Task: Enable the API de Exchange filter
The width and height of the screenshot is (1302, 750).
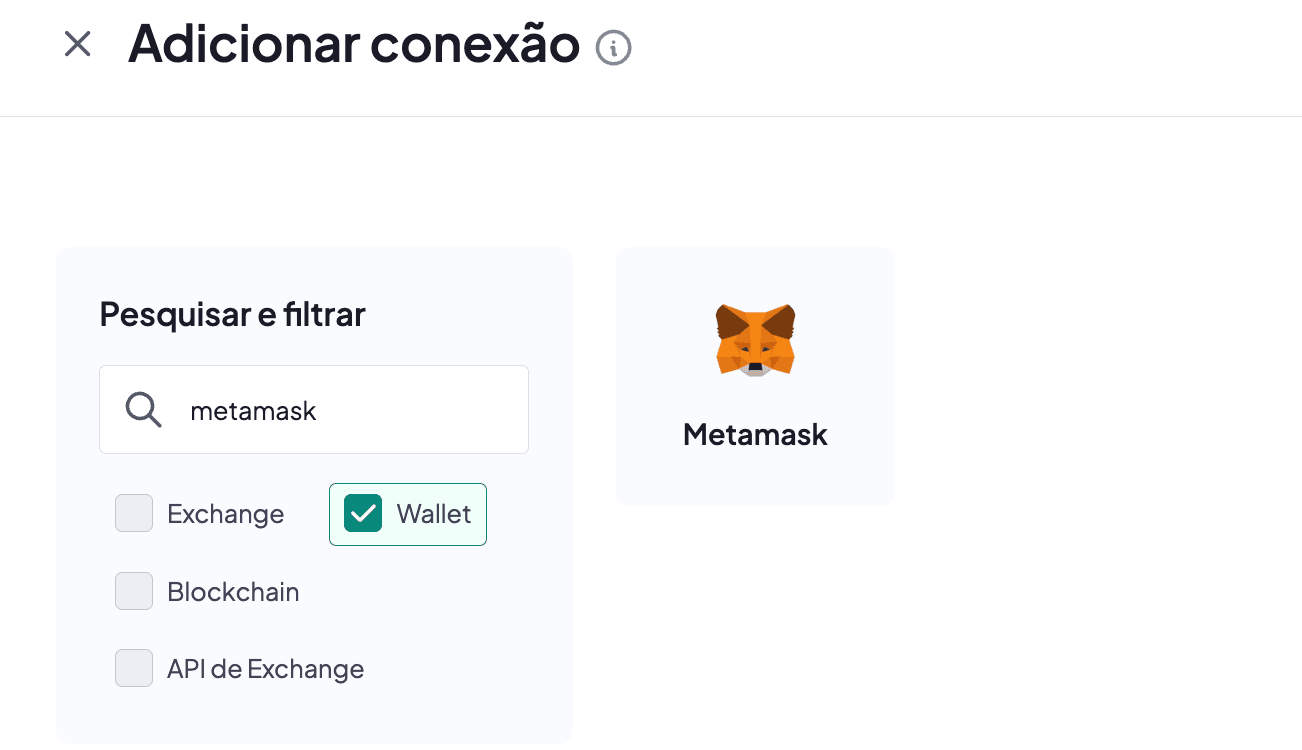Action: [x=133, y=668]
